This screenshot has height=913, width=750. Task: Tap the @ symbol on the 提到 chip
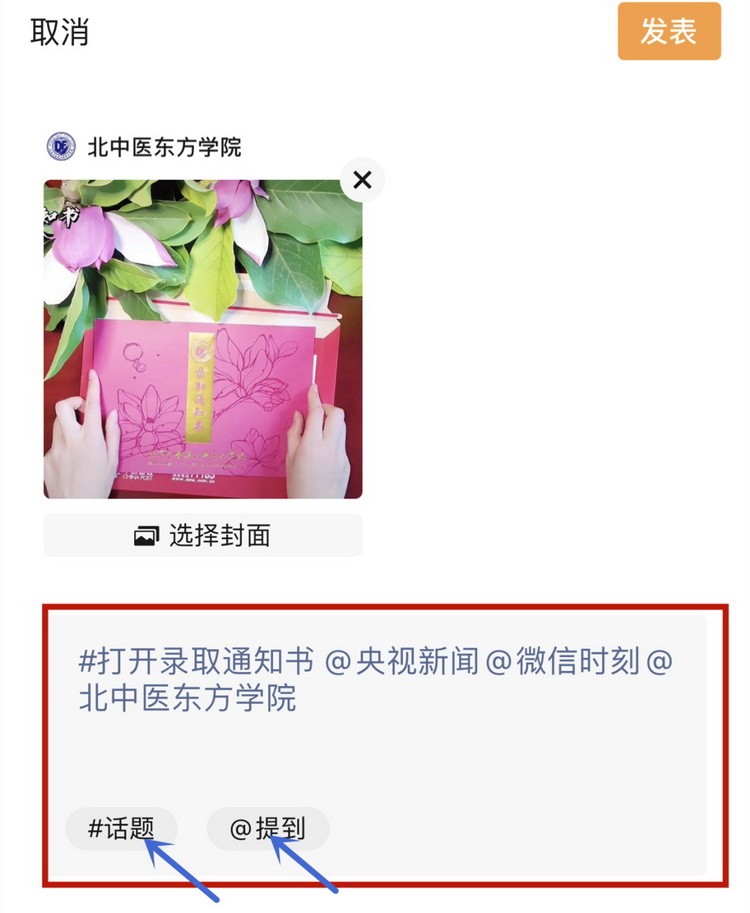tap(240, 829)
